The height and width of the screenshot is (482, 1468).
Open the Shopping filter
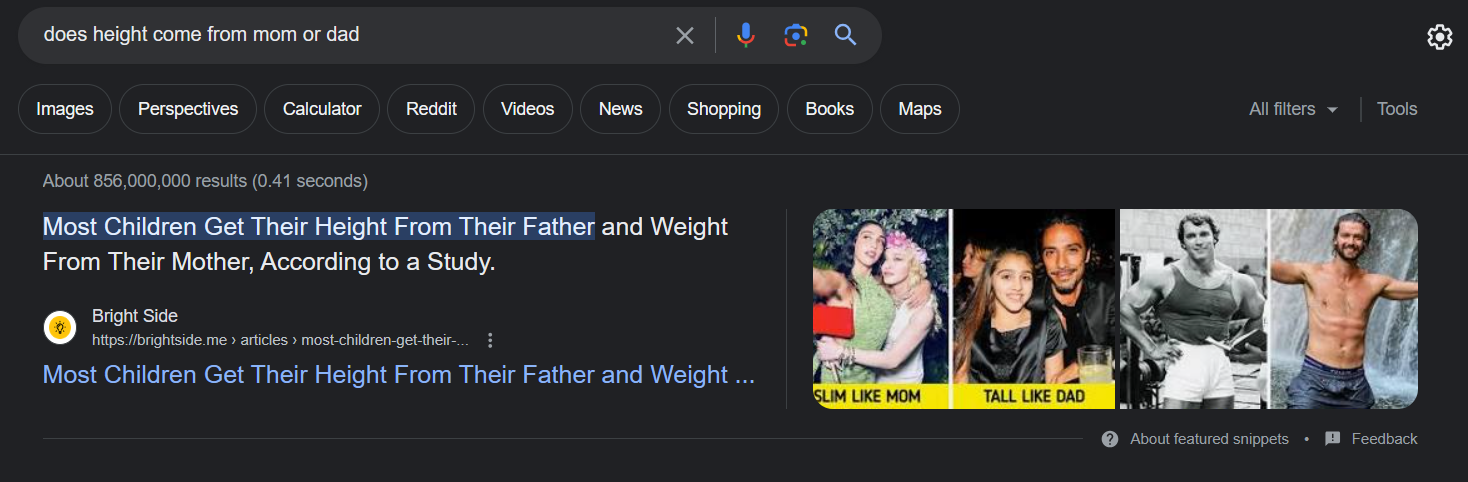point(723,109)
